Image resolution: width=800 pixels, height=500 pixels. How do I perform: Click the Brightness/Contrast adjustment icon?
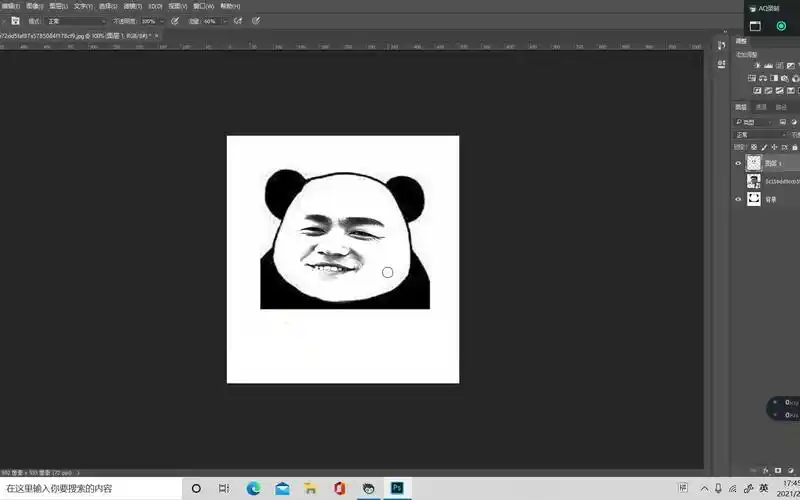[757, 65]
